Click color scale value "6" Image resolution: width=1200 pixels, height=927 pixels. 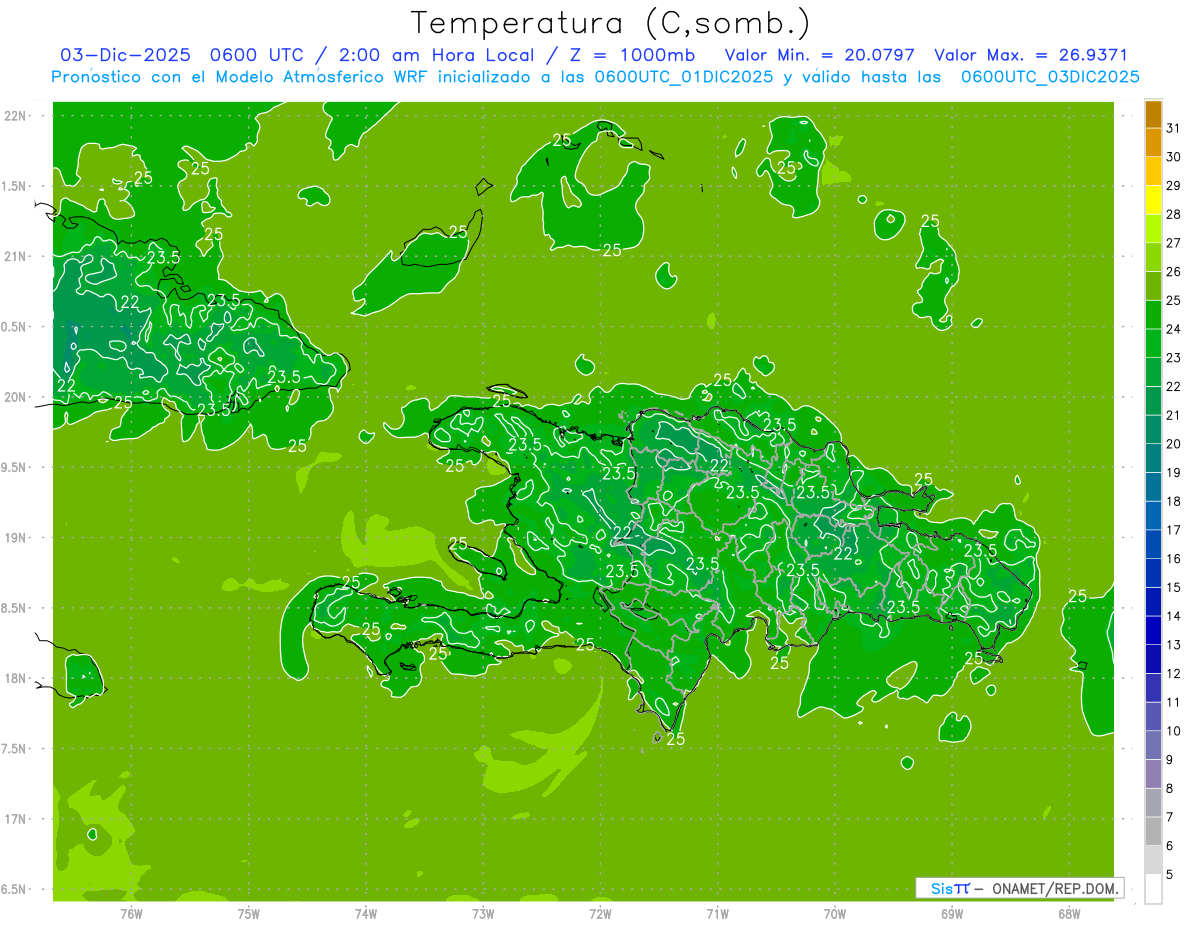point(1169,847)
